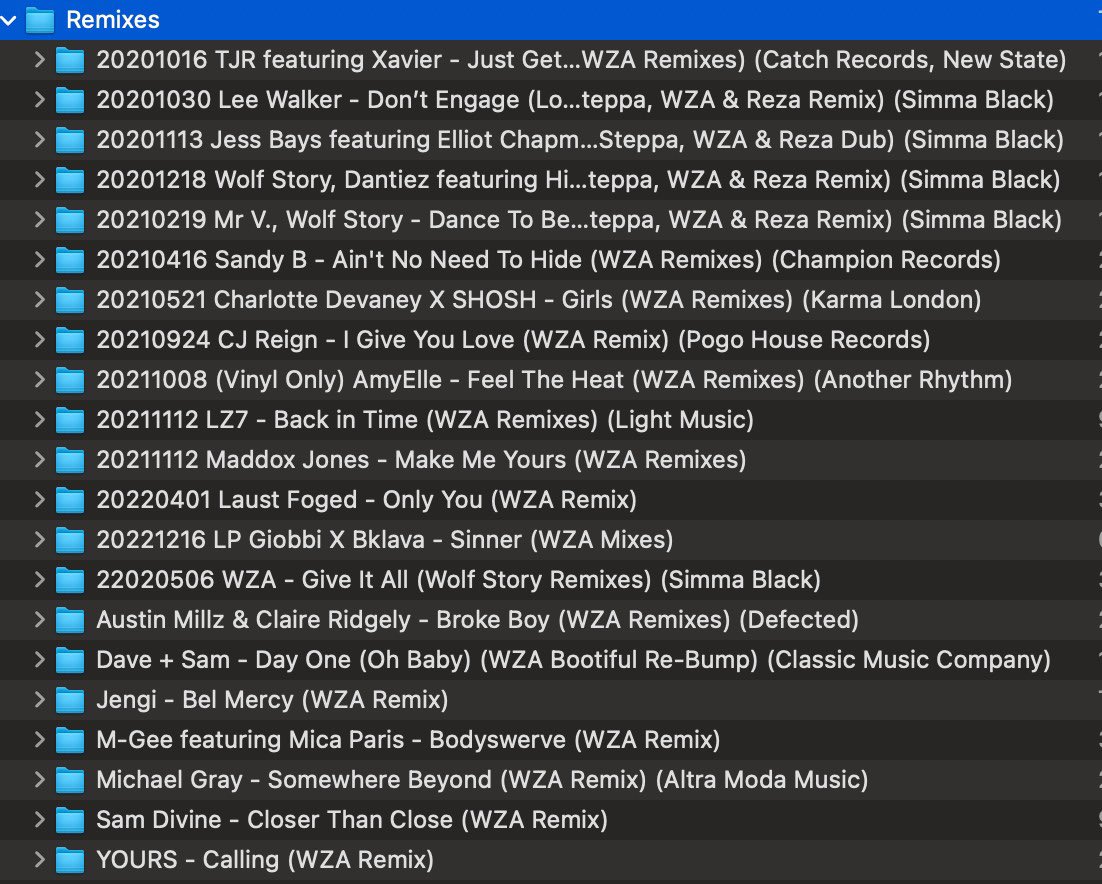Click folder icon for 20210924 CJ Reign

[x=70, y=341]
